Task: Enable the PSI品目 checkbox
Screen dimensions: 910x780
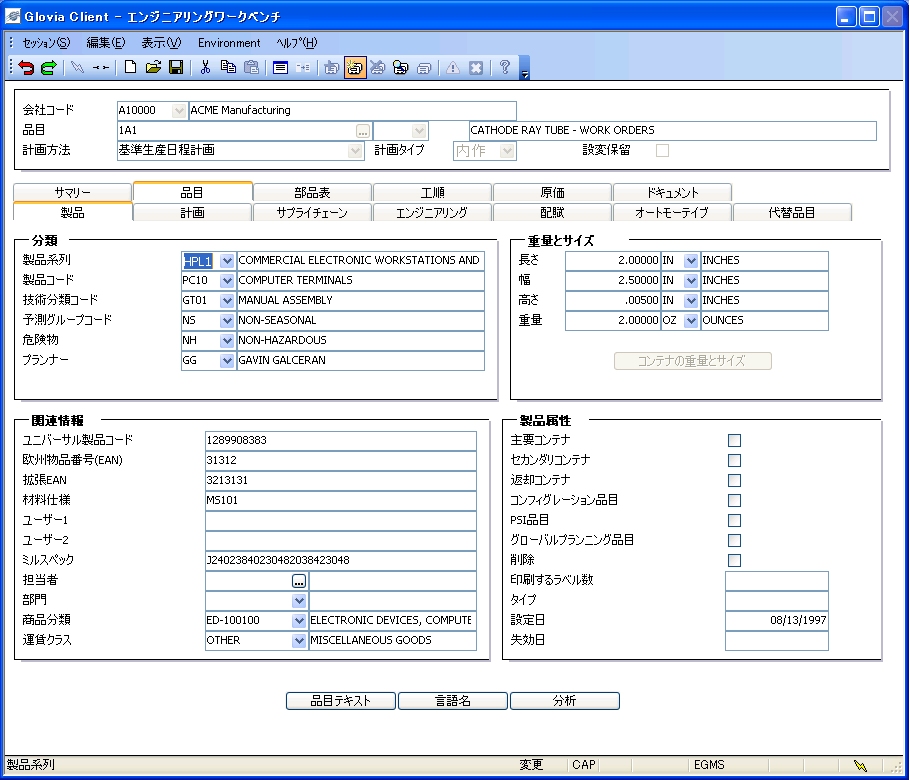Action: click(x=734, y=520)
